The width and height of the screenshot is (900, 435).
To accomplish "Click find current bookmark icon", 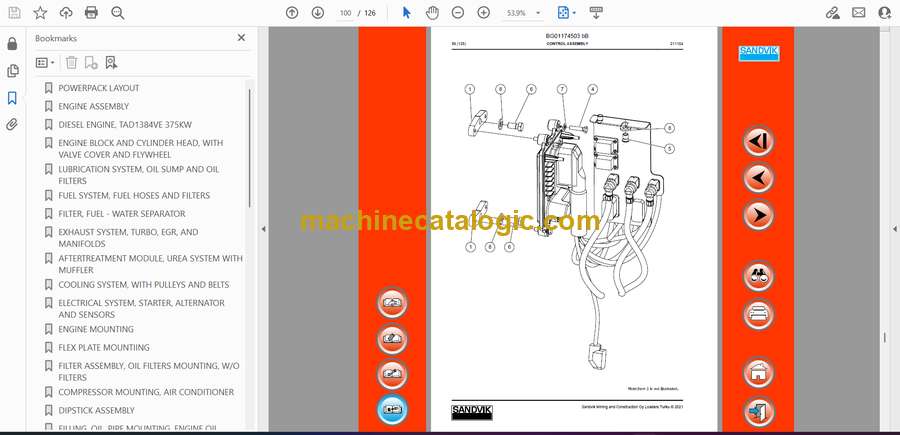I will click(111, 63).
